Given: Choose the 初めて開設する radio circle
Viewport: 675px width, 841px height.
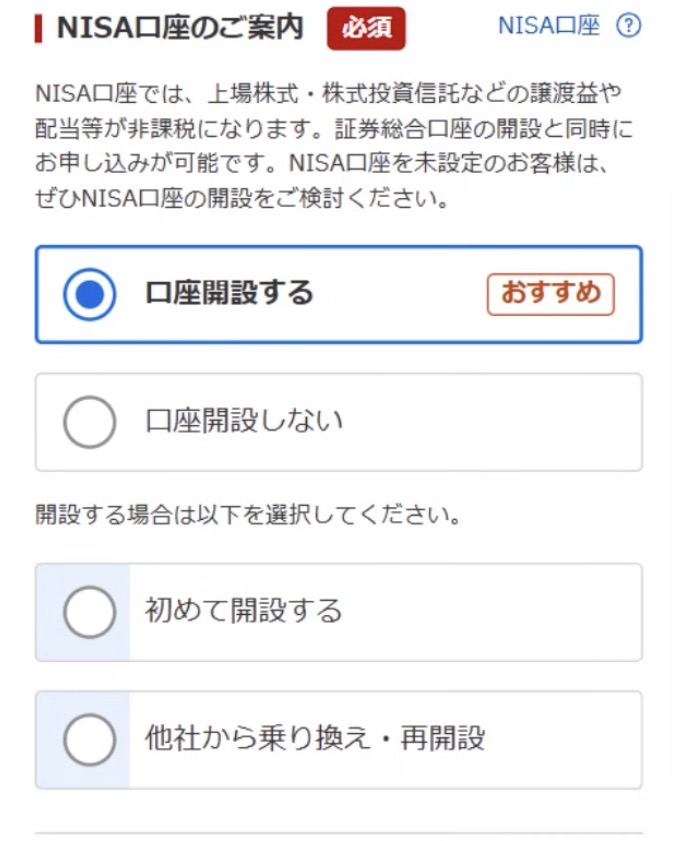Looking at the screenshot, I should click(x=90, y=612).
